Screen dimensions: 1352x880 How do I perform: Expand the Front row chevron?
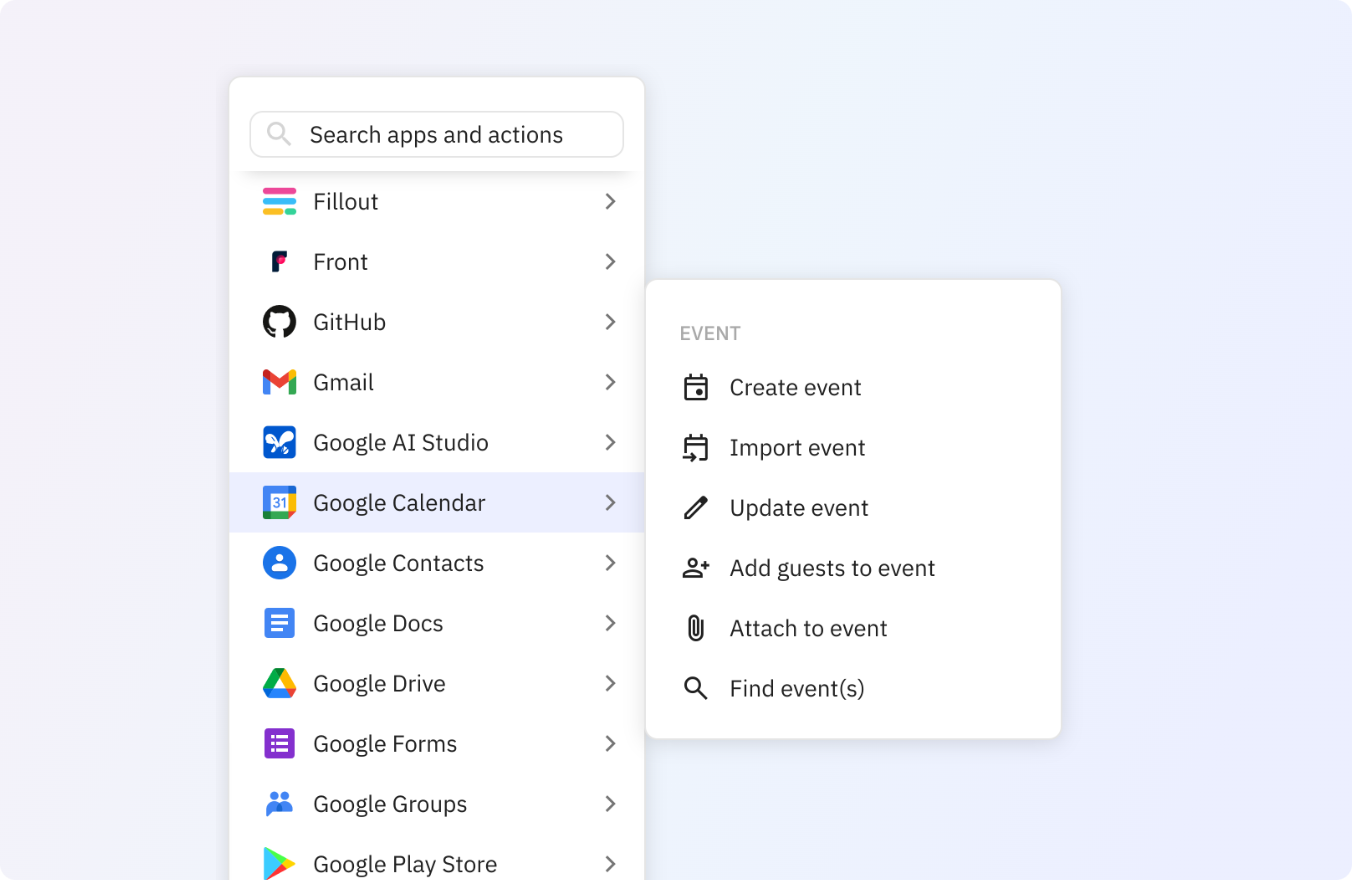610,262
